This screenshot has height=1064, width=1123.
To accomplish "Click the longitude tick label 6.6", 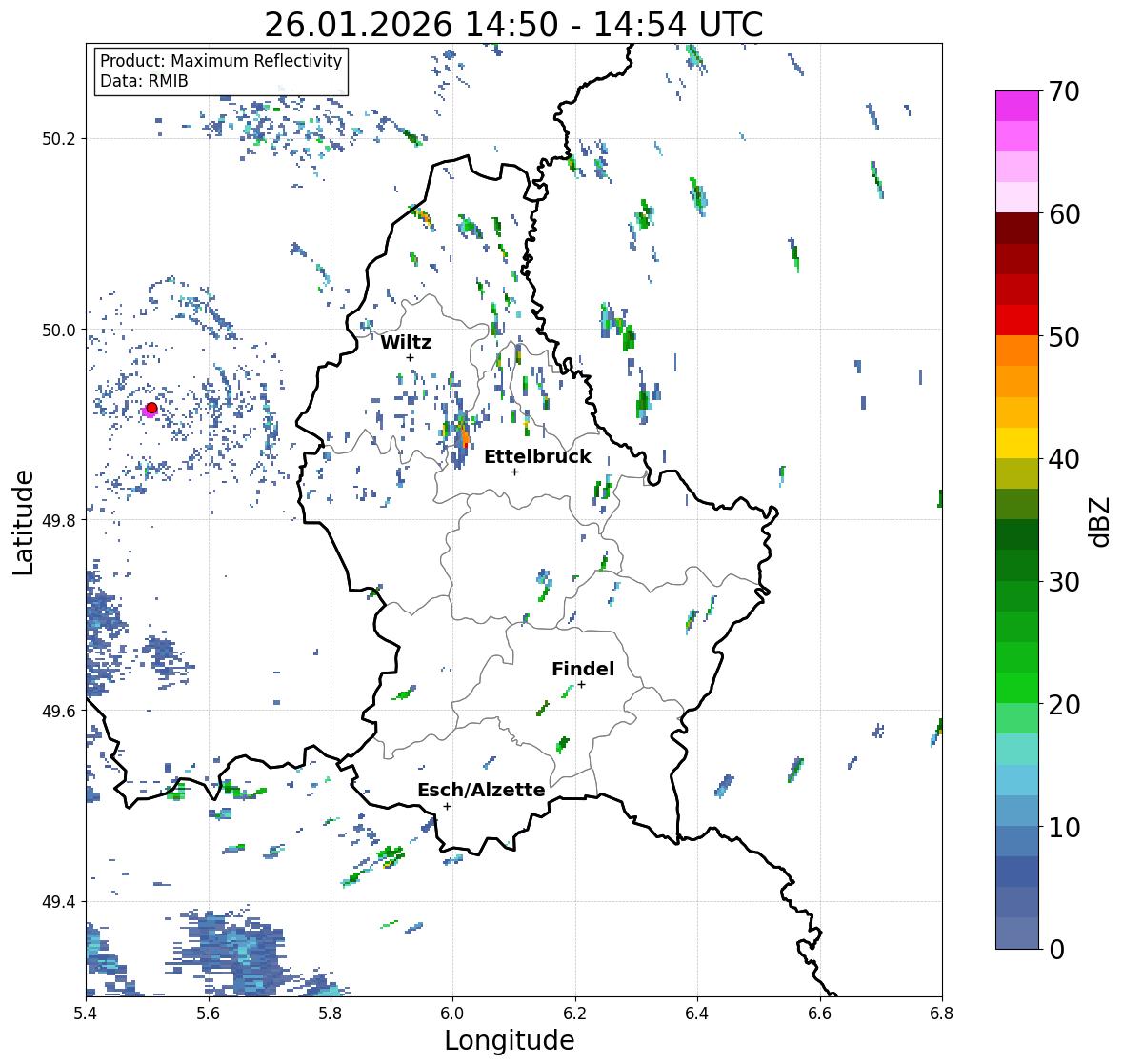I will click(x=820, y=1014).
